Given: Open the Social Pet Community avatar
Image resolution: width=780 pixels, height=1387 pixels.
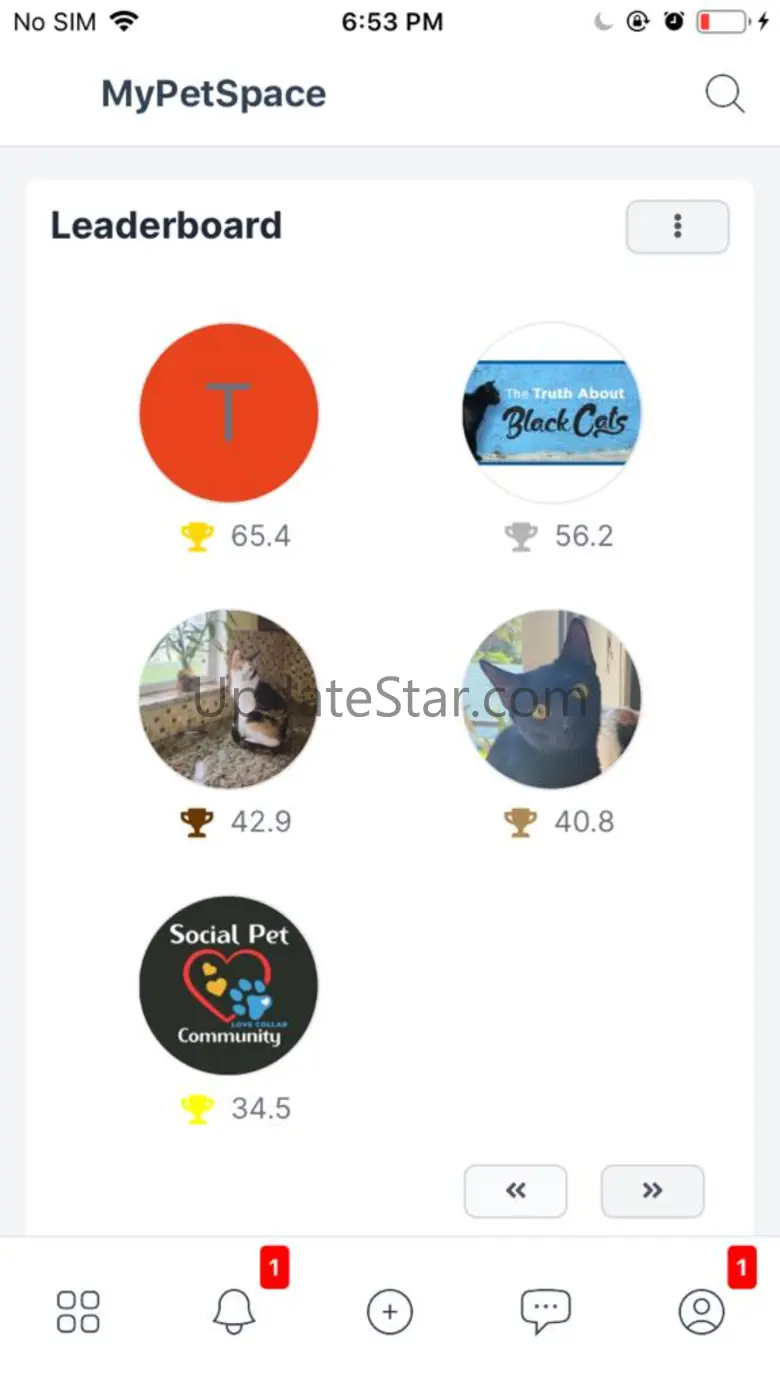Looking at the screenshot, I should [228, 985].
